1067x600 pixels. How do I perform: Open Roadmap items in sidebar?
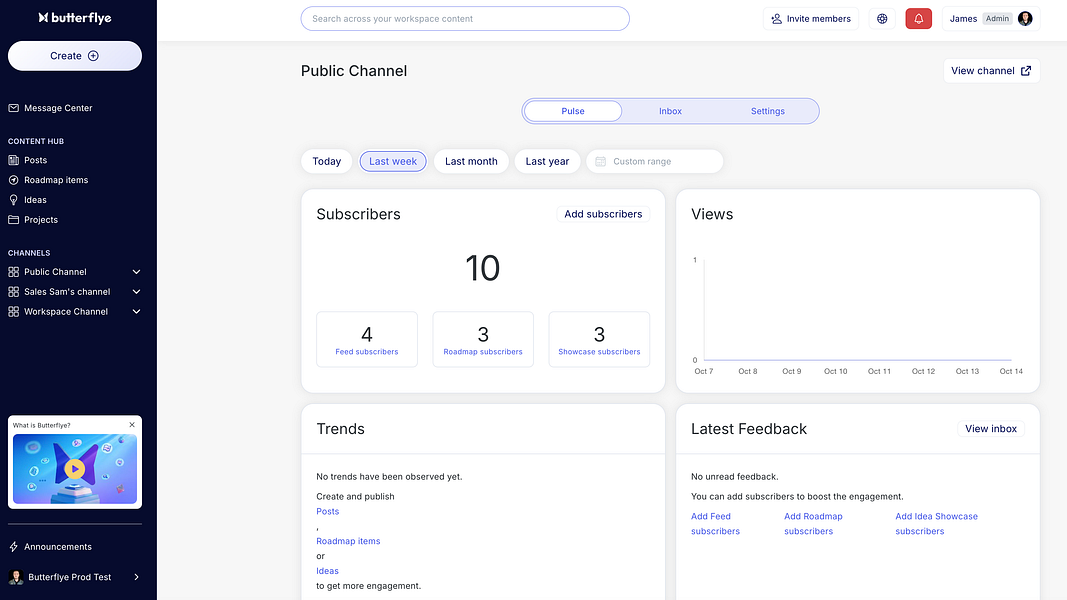click(56, 180)
